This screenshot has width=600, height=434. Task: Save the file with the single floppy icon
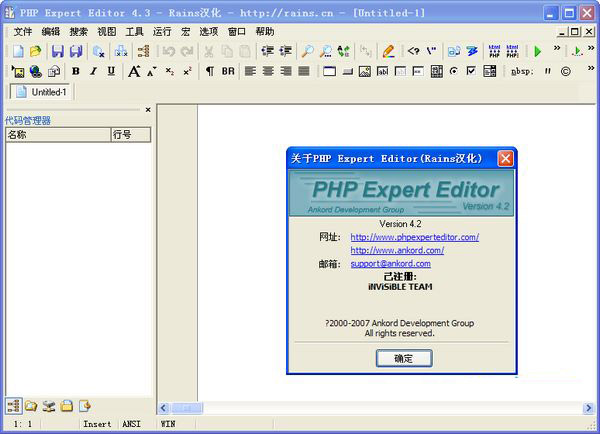(58, 51)
